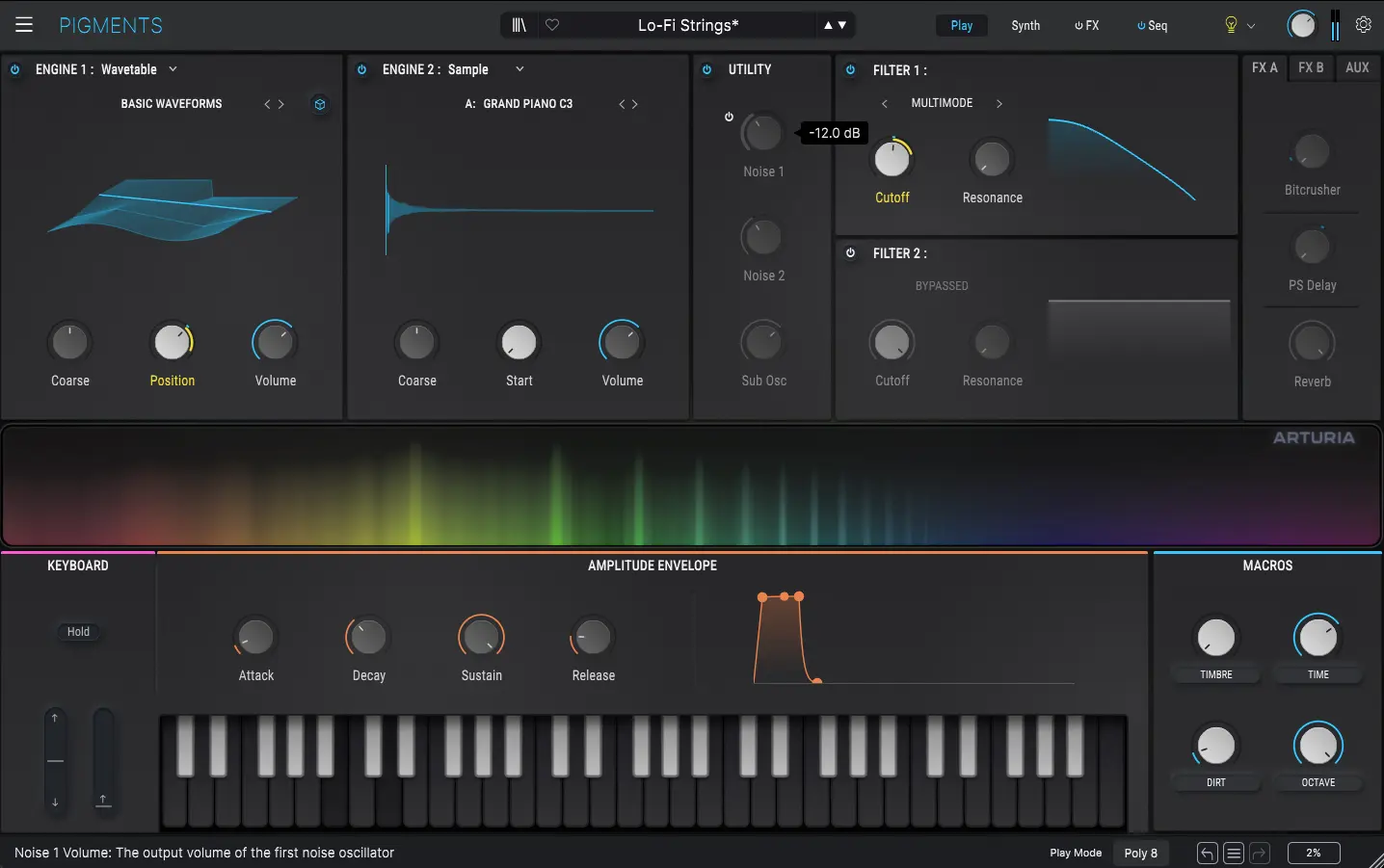Image resolution: width=1384 pixels, height=868 pixels.
Task: Click the lightbulb tips icon
Action: pos(1231,25)
